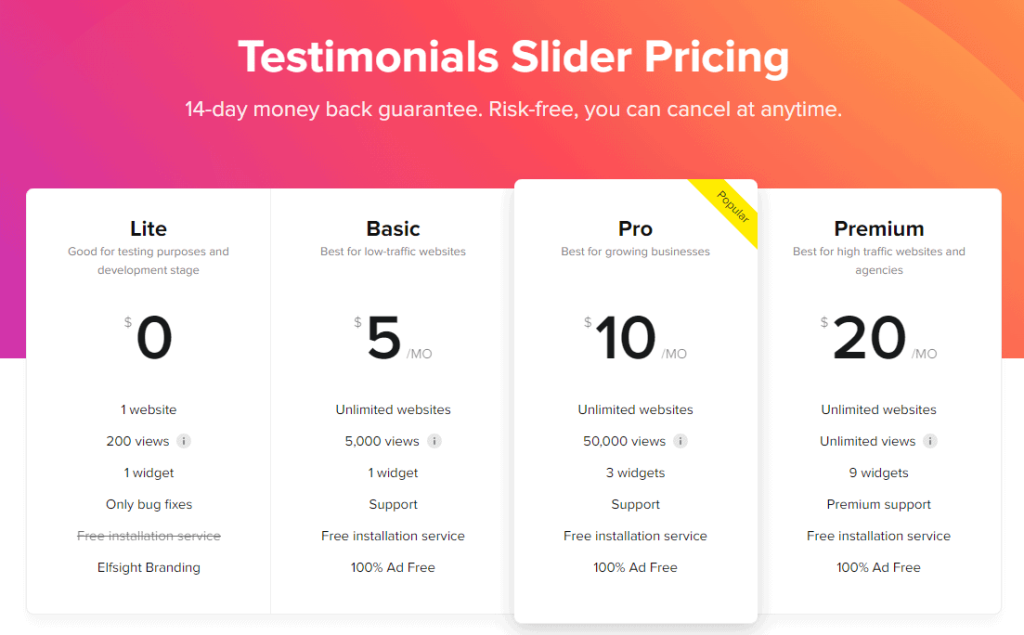Click the $5/MO Basic price
The image size is (1024, 635).
click(393, 337)
